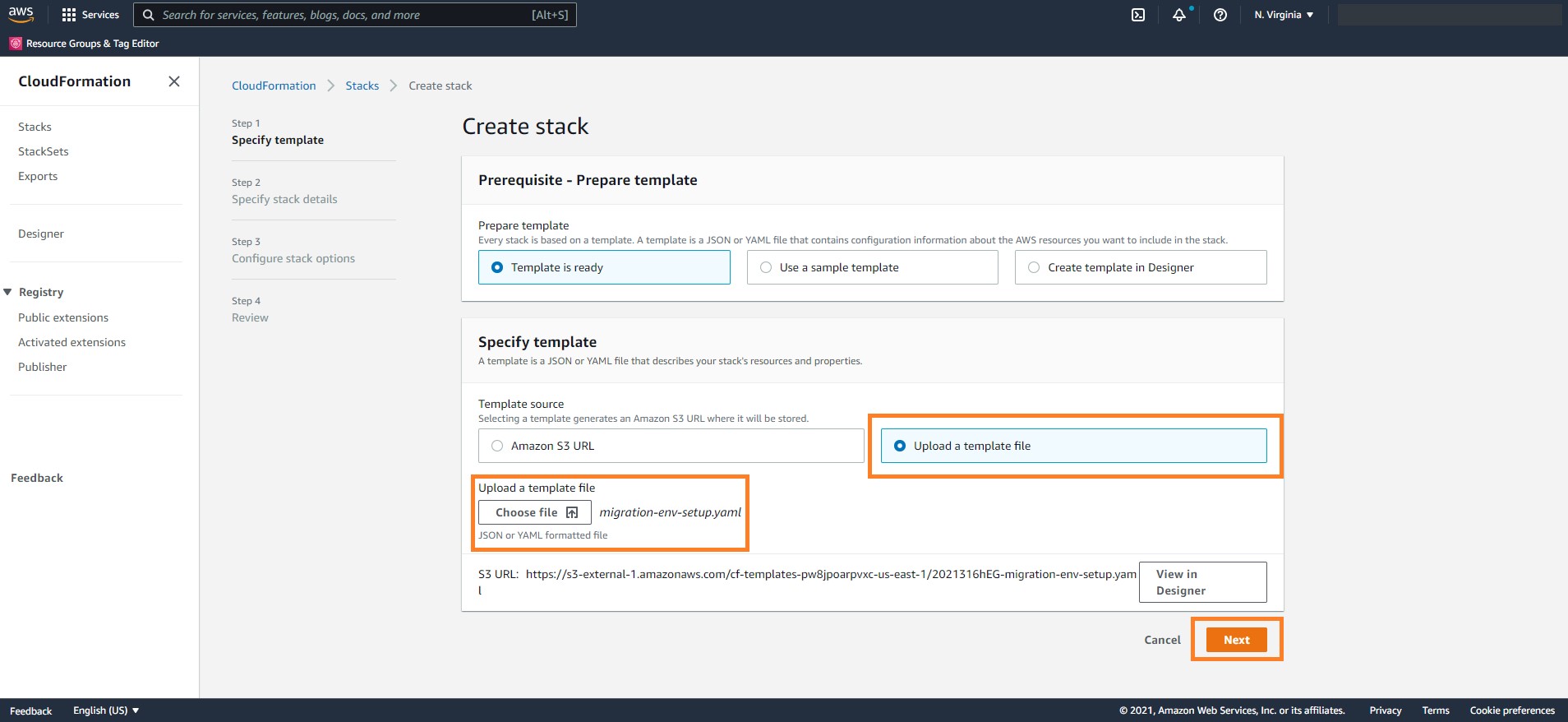Open the help question mark icon
This screenshot has width=1568, height=722.
tap(1220, 15)
